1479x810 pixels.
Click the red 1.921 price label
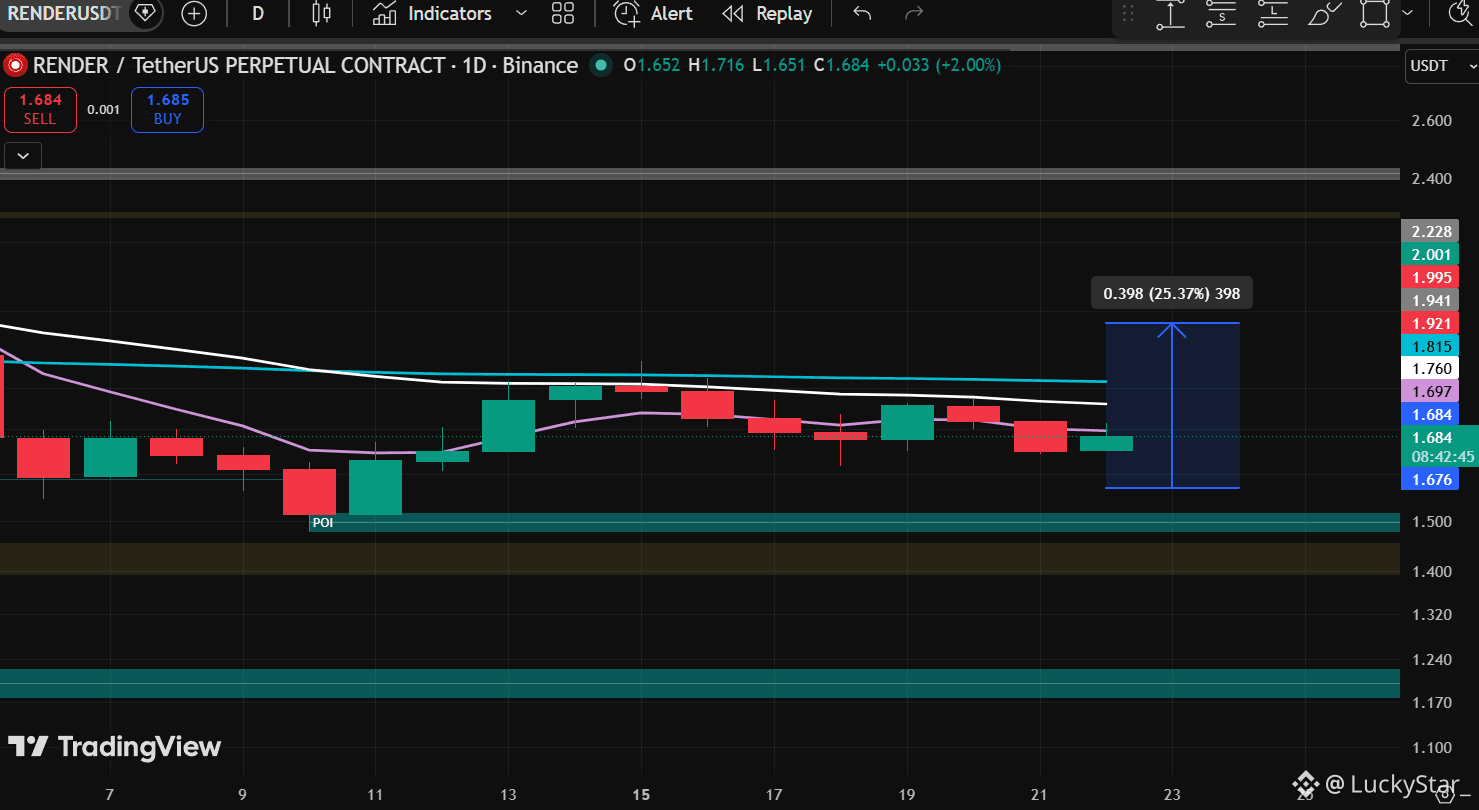click(1432, 323)
